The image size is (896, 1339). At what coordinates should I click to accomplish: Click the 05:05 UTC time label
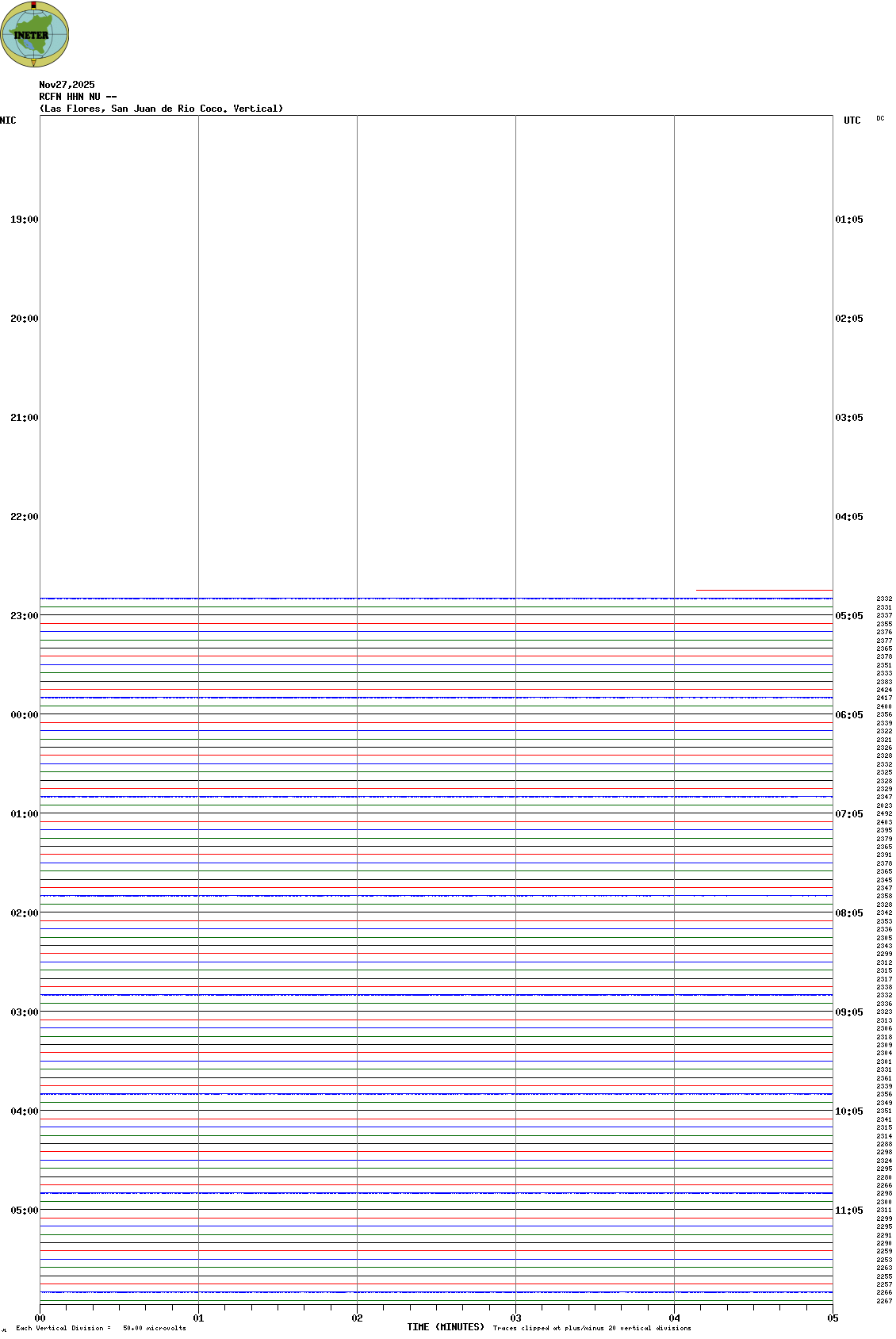point(848,616)
